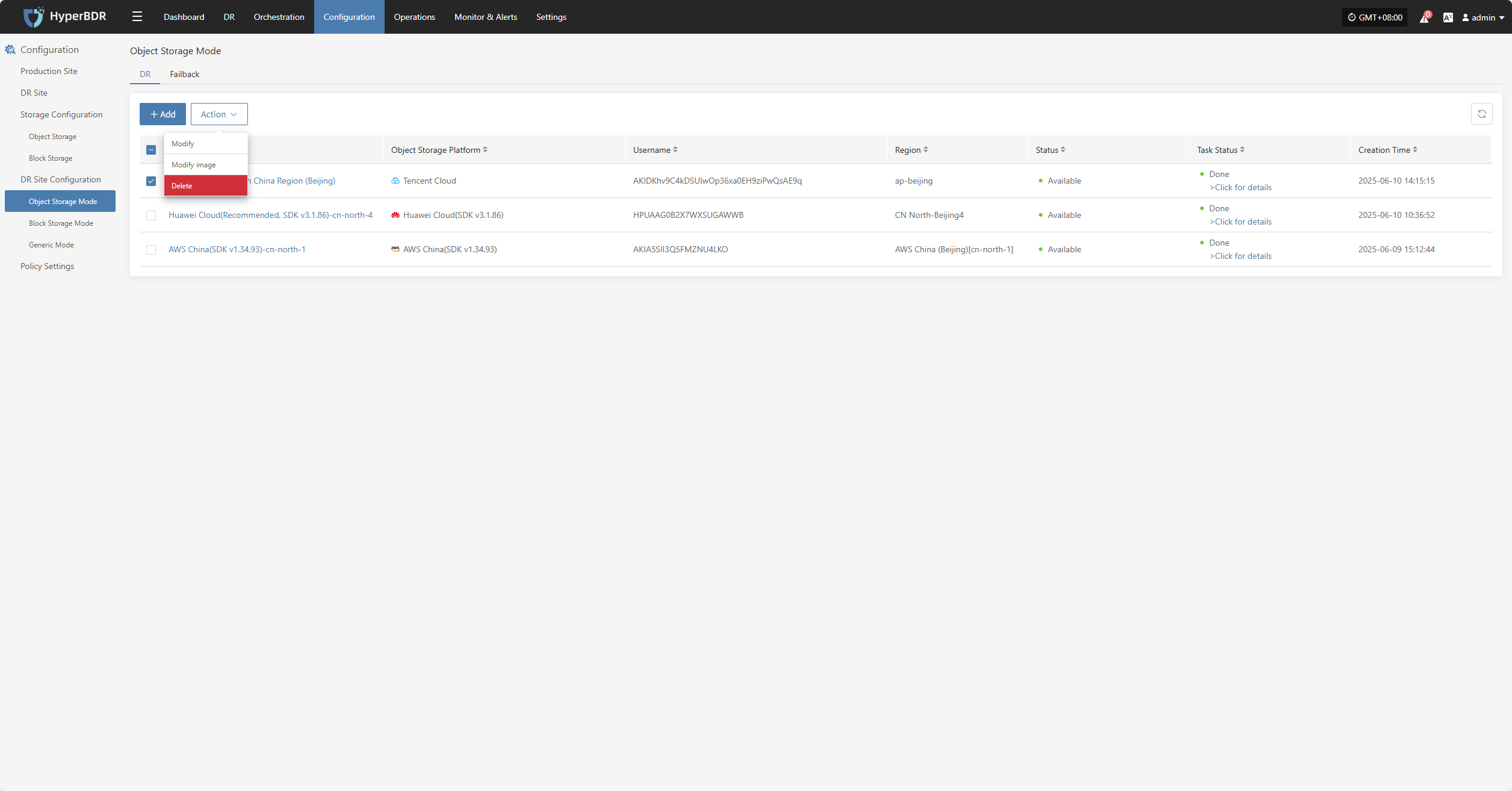Viewport: 1512px width, 791px height.
Task: Choose Modify image from the action menu
Action: tap(205, 164)
